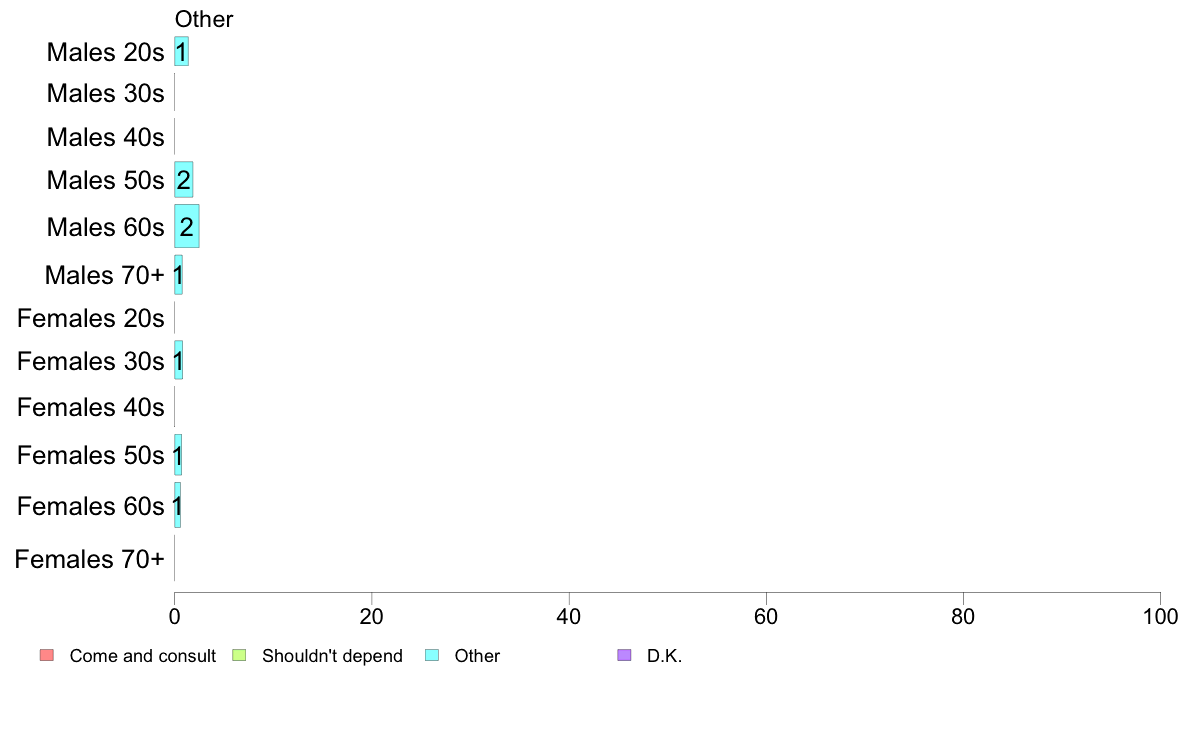Click the Females 30s cyan bar
Viewport: 1188px width, 736px height.
pos(179,360)
